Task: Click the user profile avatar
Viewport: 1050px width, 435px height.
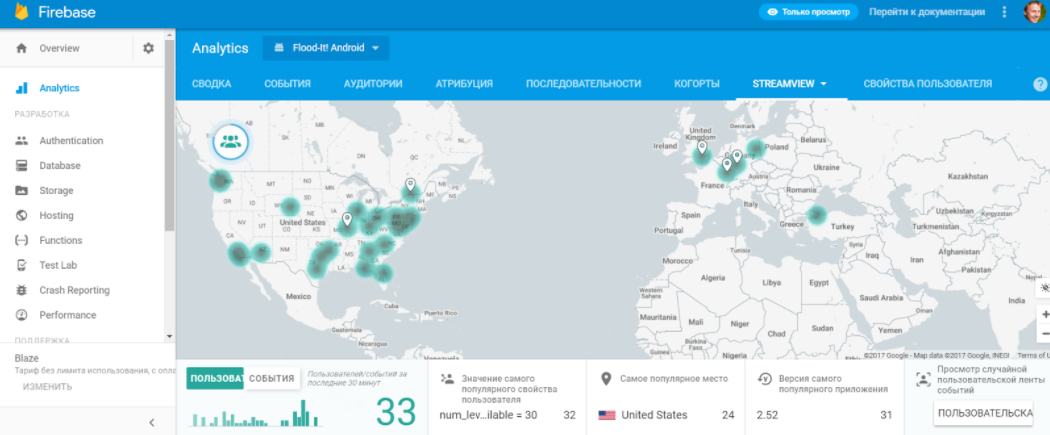Action: click(x=1035, y=12)
